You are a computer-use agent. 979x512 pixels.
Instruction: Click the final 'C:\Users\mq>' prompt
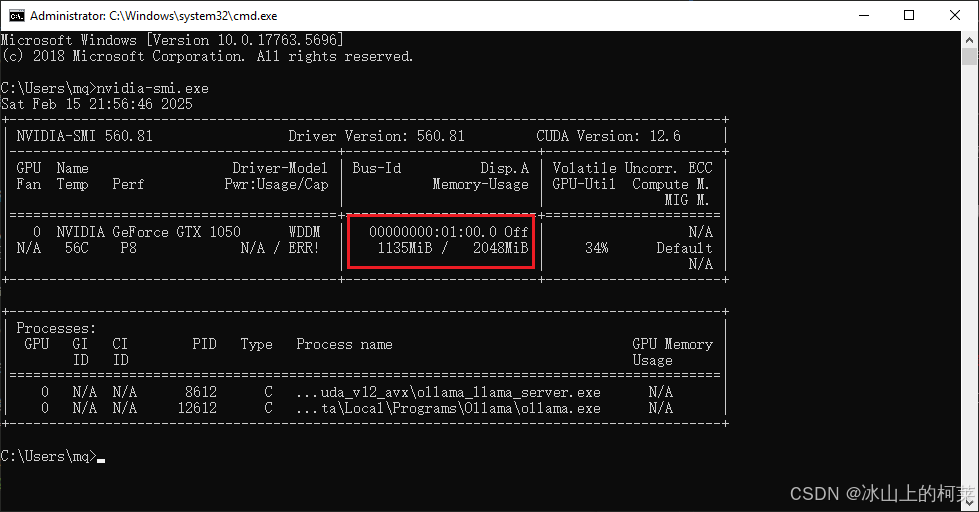(49, 456)
